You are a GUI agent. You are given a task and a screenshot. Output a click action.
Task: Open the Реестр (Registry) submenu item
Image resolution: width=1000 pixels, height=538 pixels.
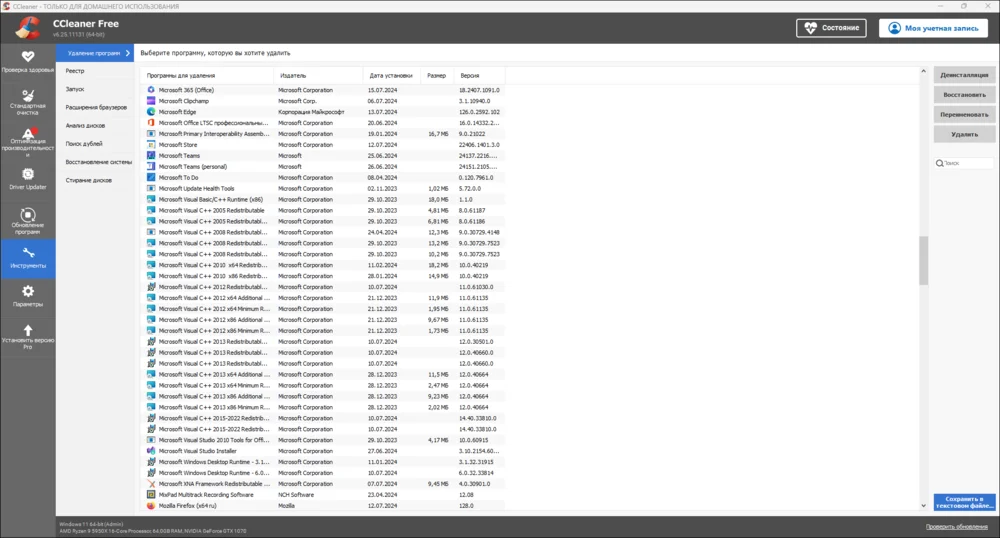[x=75, y=71]
